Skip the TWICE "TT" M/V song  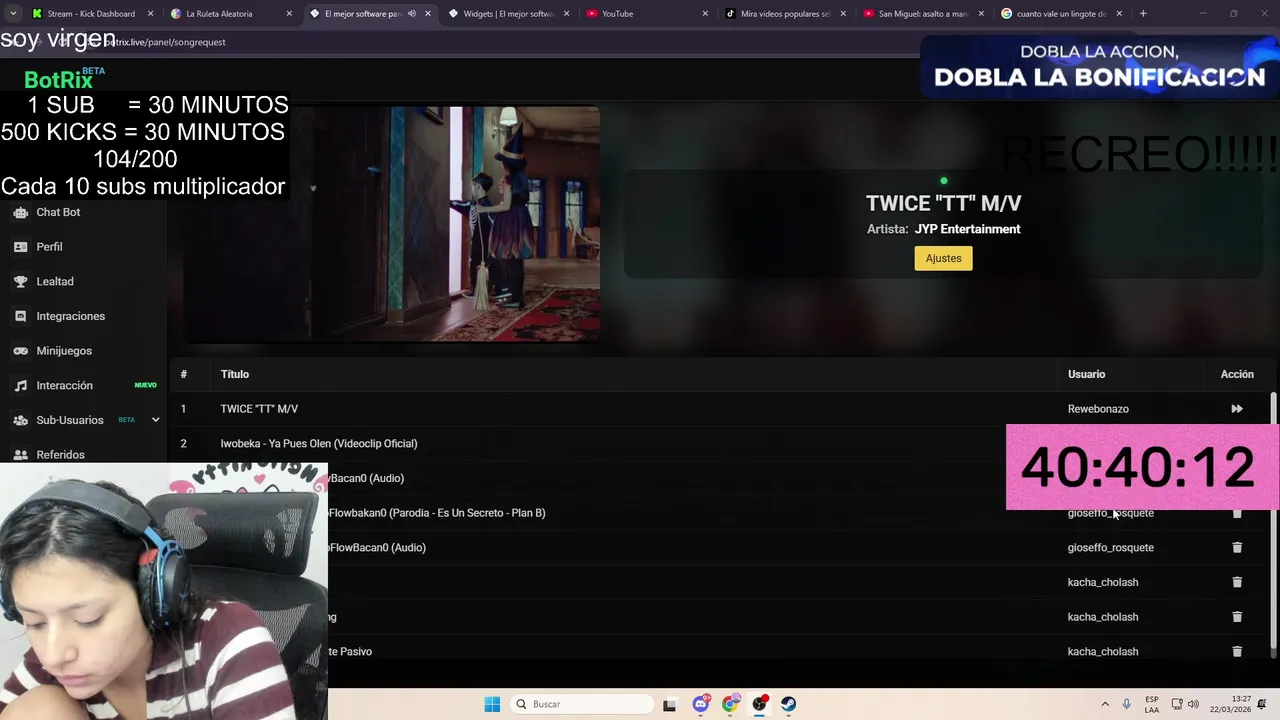tap(1237, 409)
